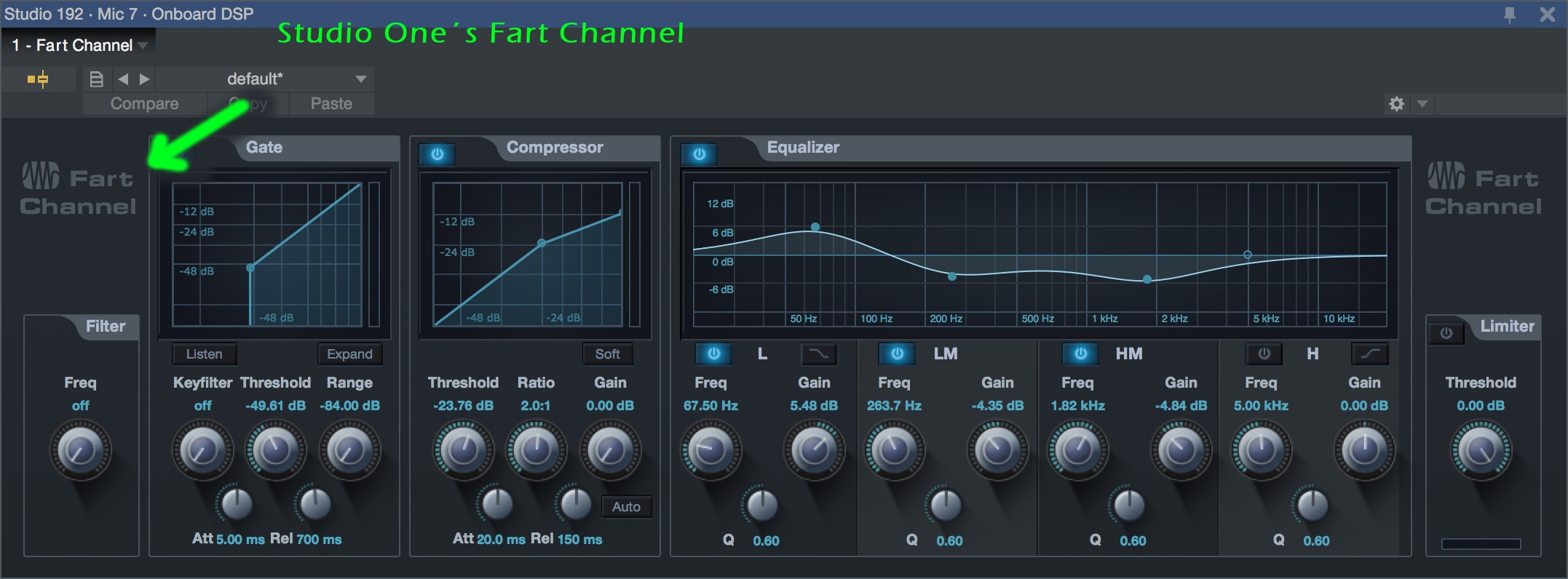This screenshot has width=1568, height=579.
Task: Toggle the HM band power button
Action: 1080,354
